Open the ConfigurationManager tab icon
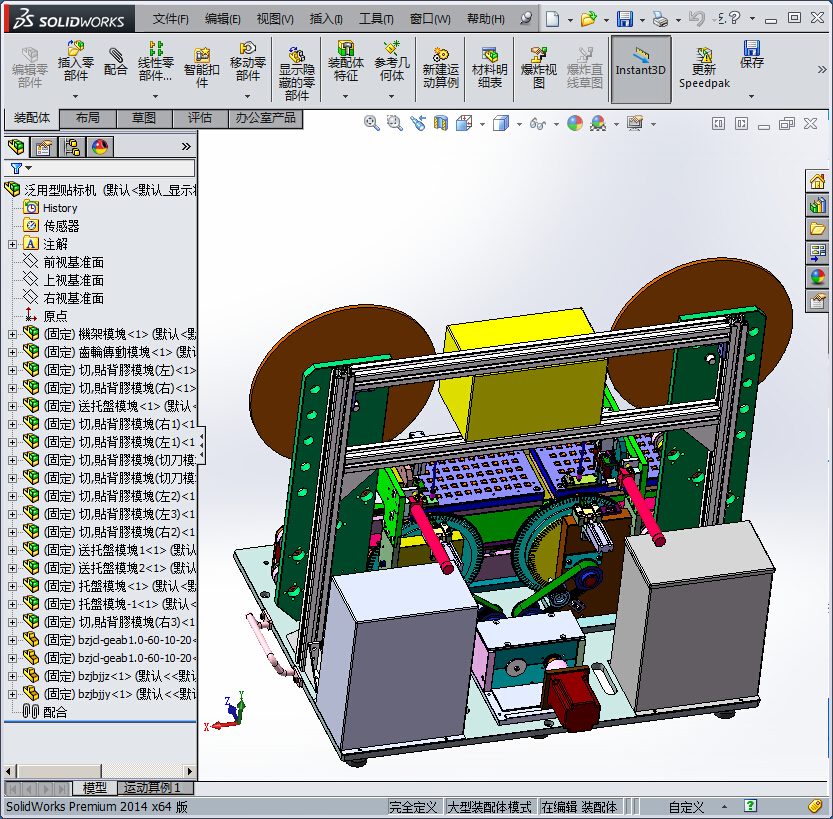833x819 pixels. [72, 147]
